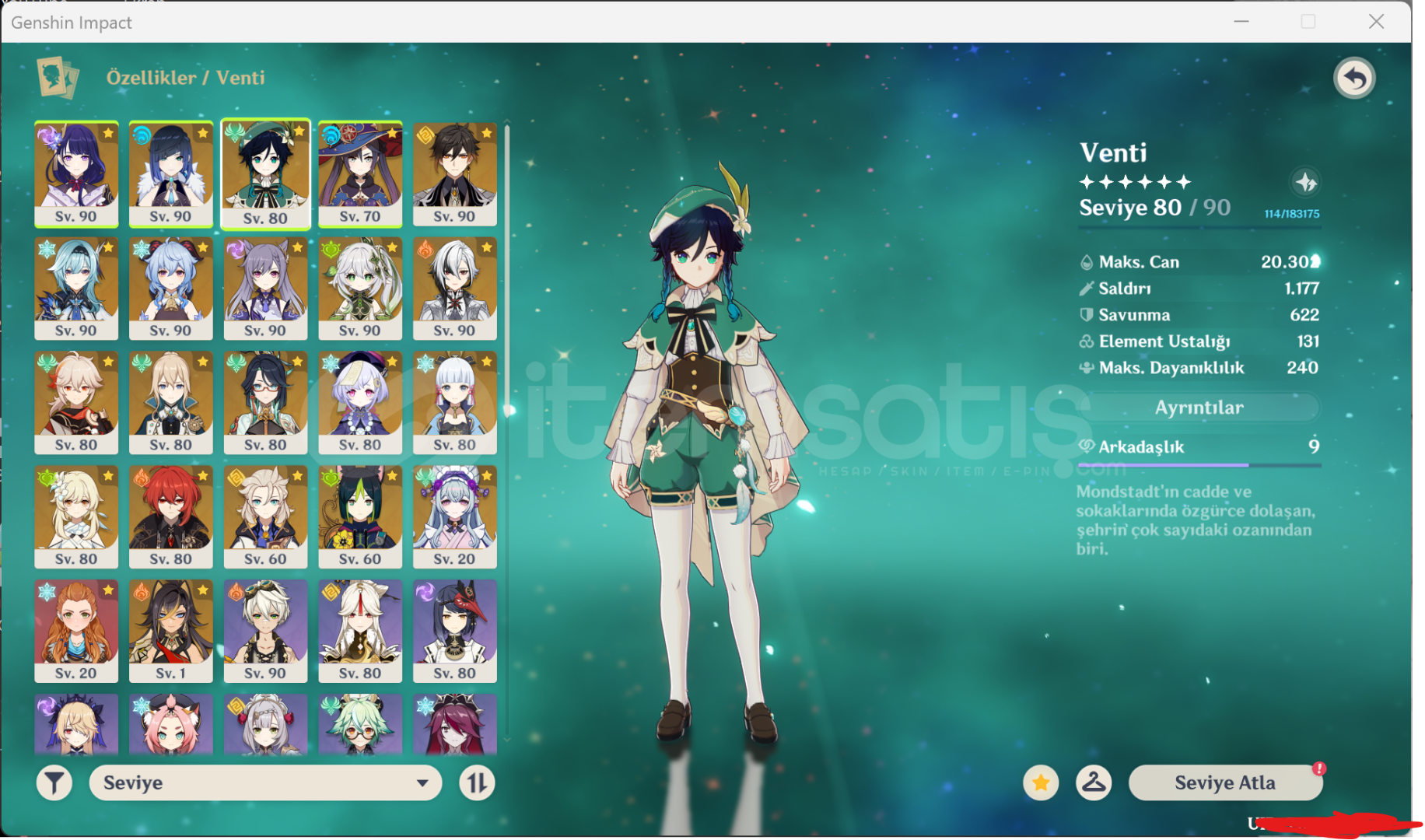This screenshot has width=1425, height=840.
Task: Open the character archive icon beside Özellikler
Action: [x=58, y=77]
